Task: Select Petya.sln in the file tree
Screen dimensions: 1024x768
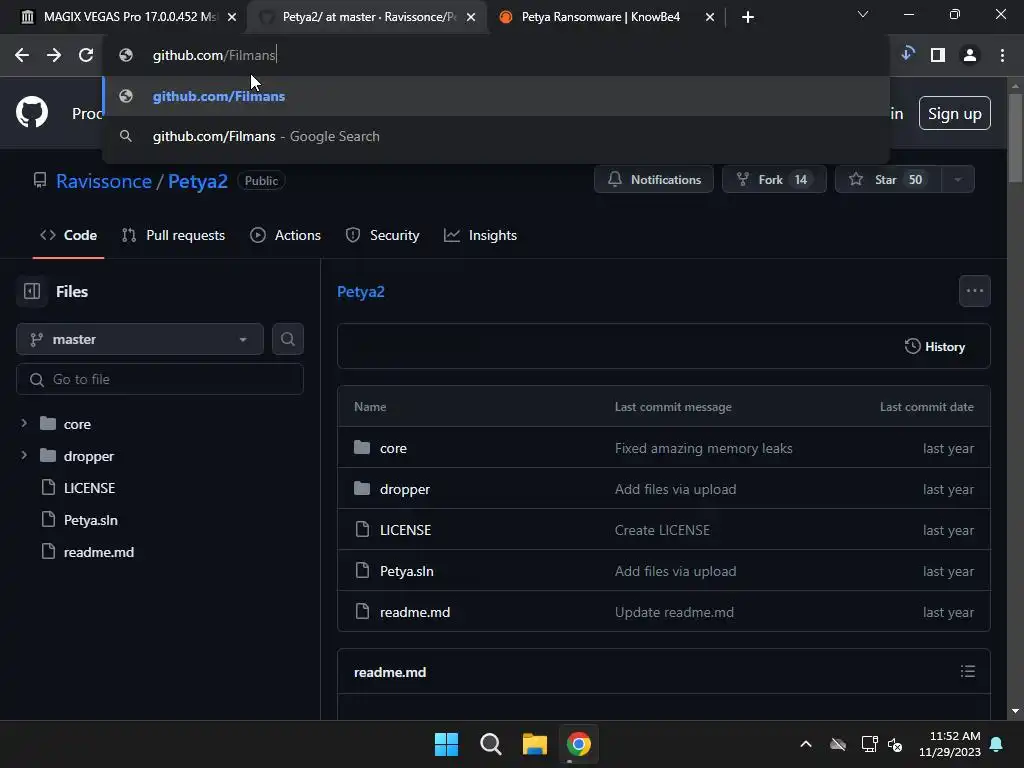Action: click(90, 520)
